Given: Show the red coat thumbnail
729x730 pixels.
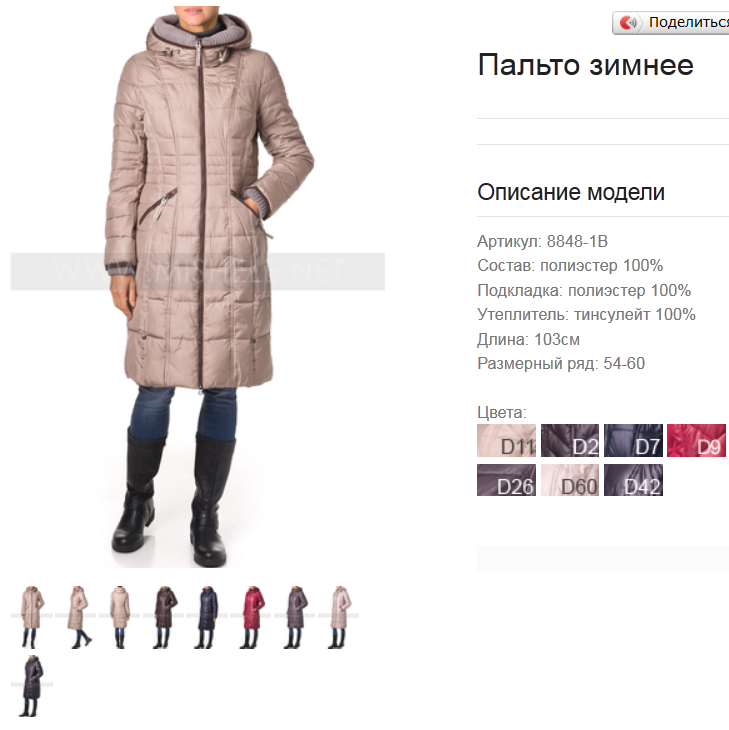Looking at the screenshot, I should [251, 617].
